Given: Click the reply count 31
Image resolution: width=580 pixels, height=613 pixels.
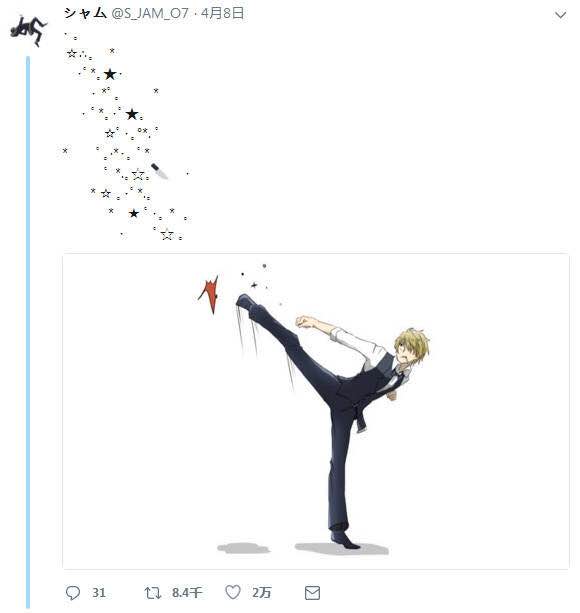Looking at the screenshot, I should [x=99, y=593].
